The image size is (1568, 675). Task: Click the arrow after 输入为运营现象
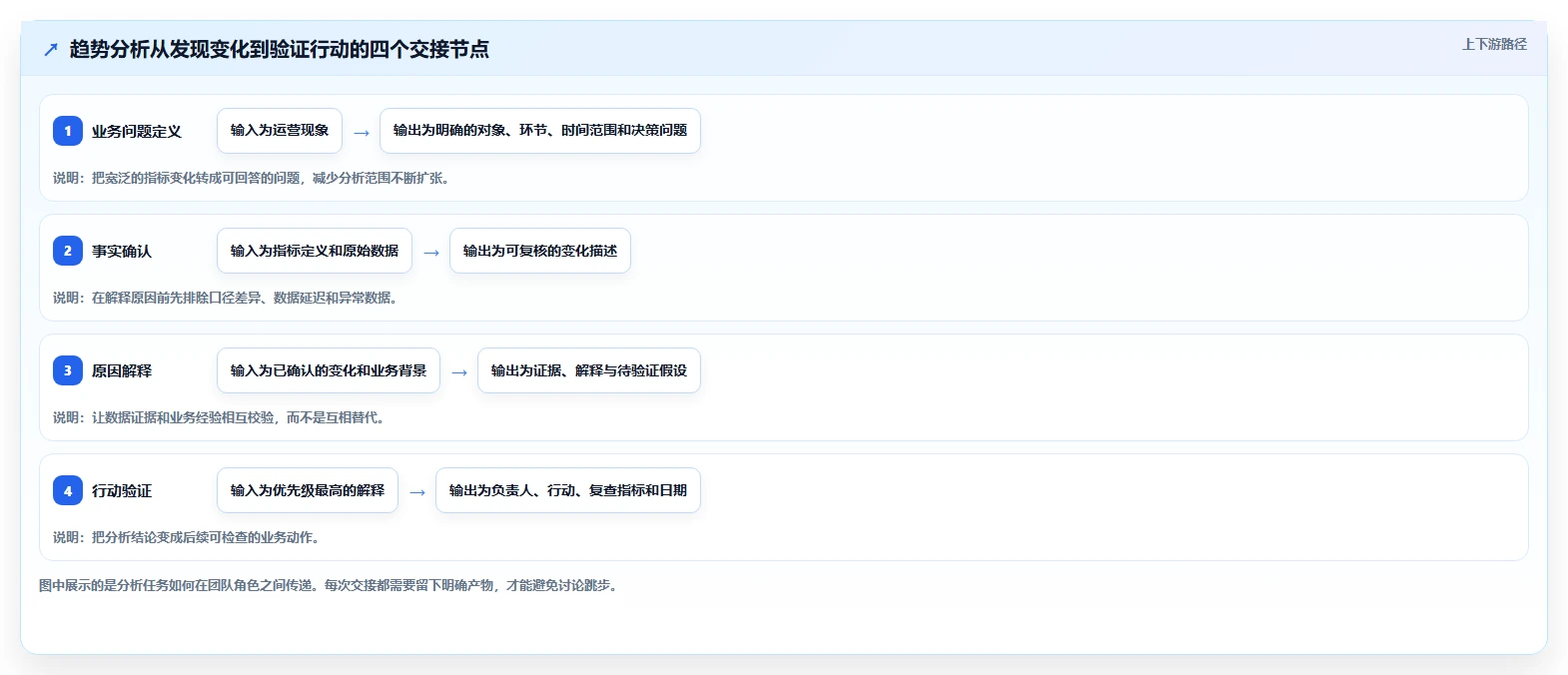click(362, 132)
